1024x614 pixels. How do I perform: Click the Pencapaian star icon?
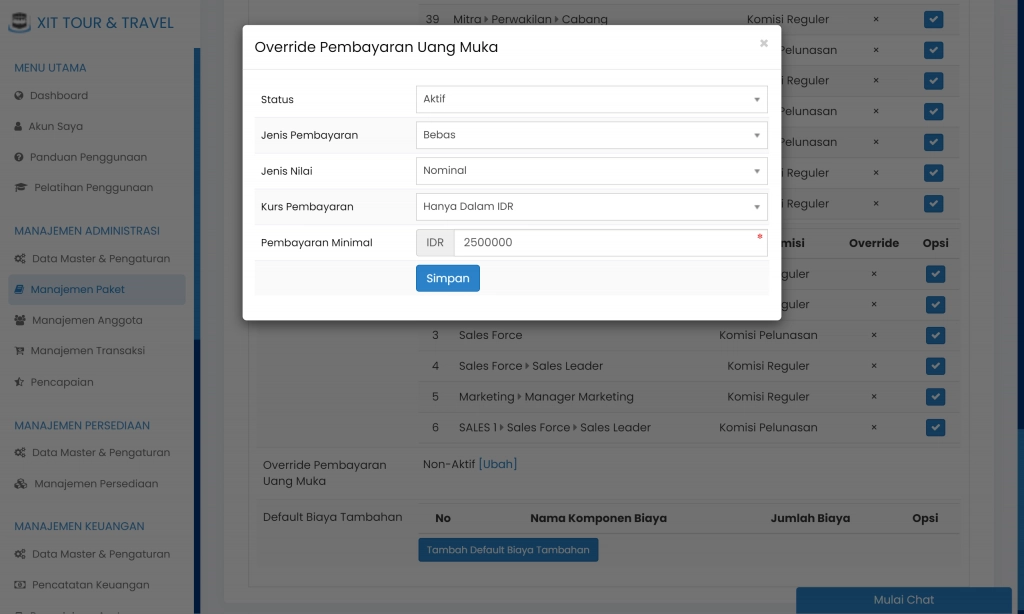click(20, 382)
